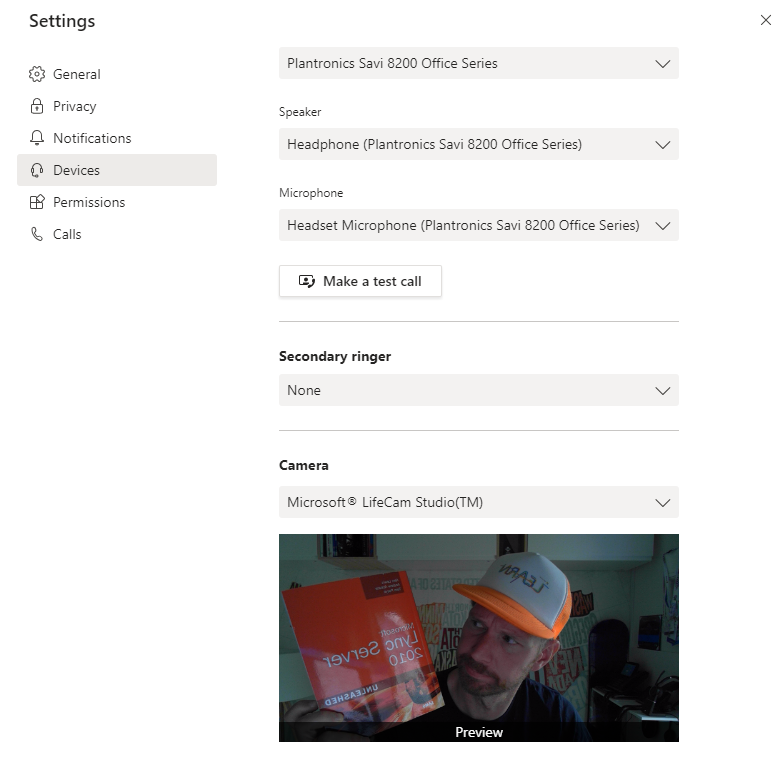Click the Settings title
The image size is (780, 765).
pos(62,21)
